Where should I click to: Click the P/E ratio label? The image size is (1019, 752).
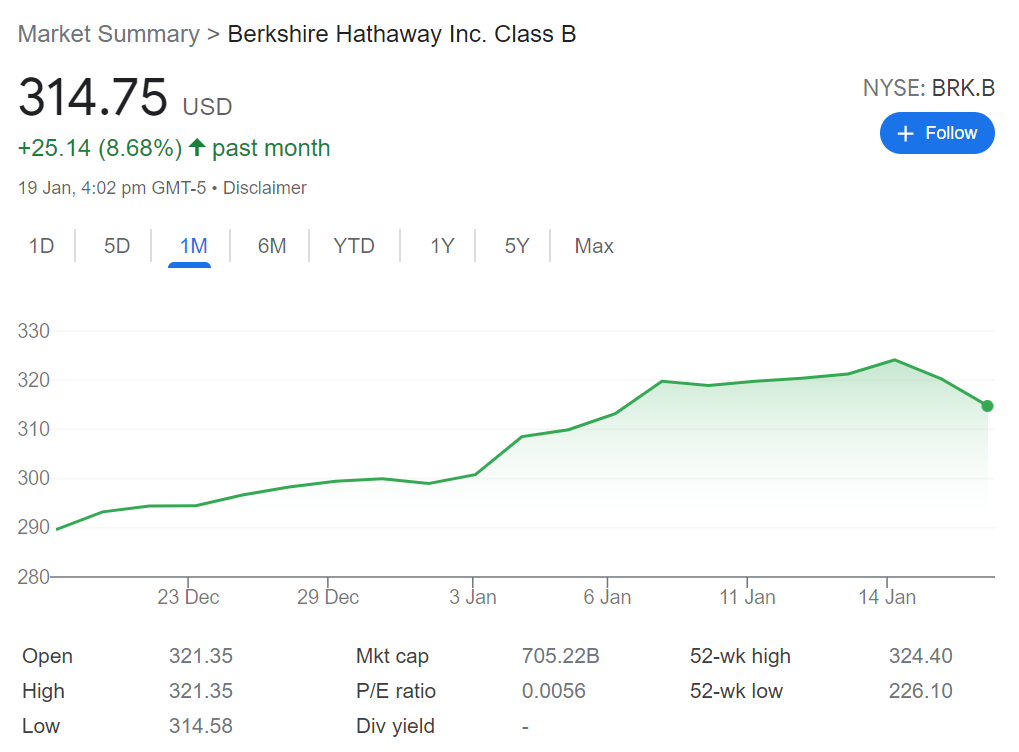(x=396, y=691)
